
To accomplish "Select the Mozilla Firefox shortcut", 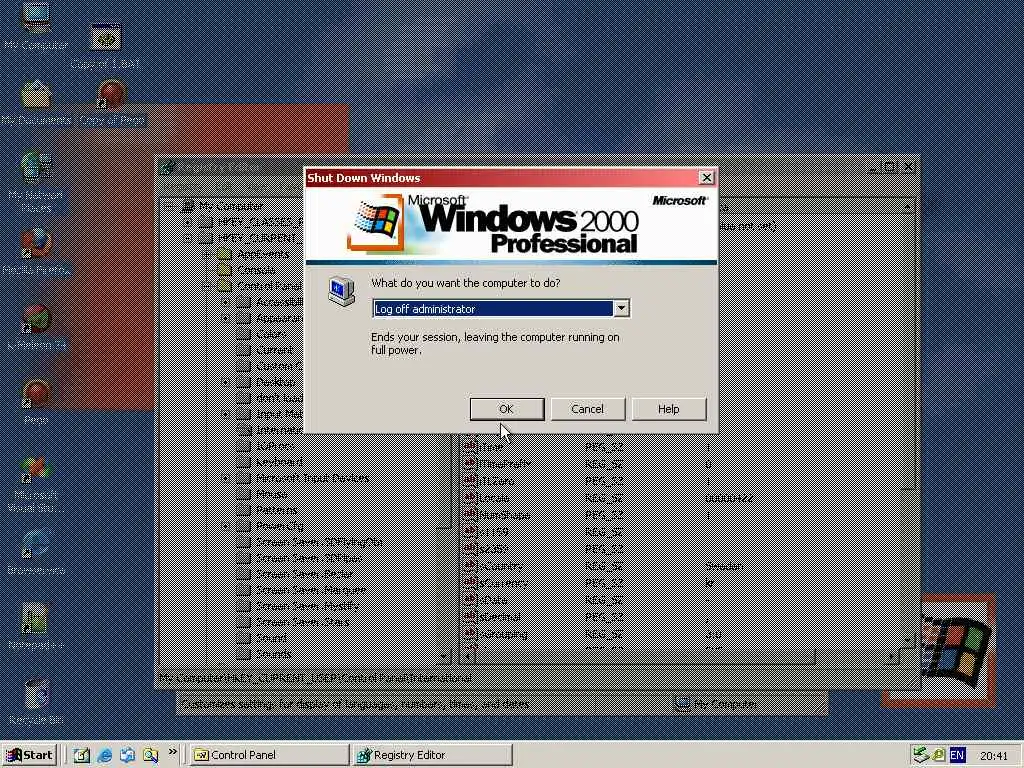I will (36, 252).
